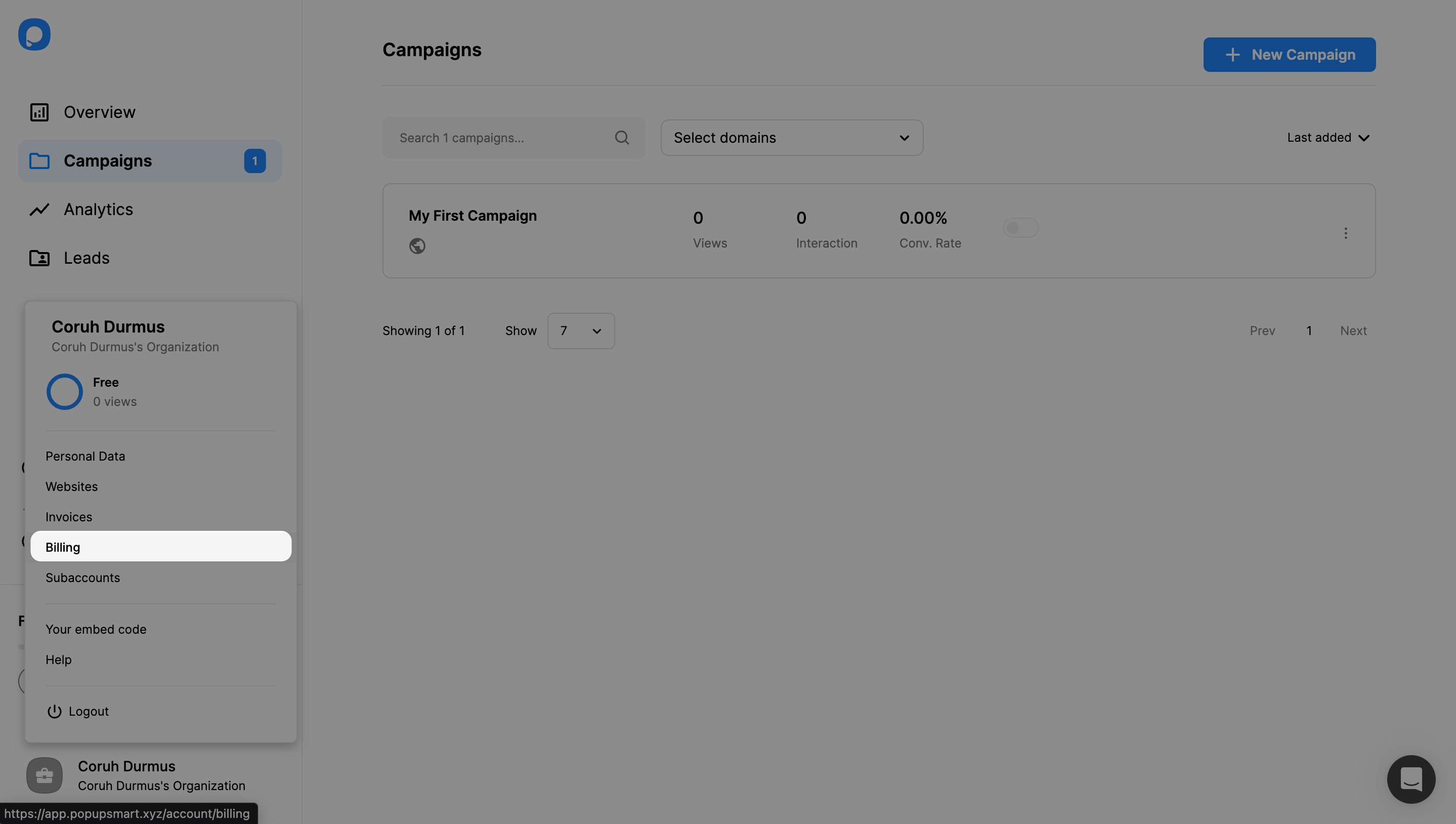Open the chat support widget icon

1411,779
